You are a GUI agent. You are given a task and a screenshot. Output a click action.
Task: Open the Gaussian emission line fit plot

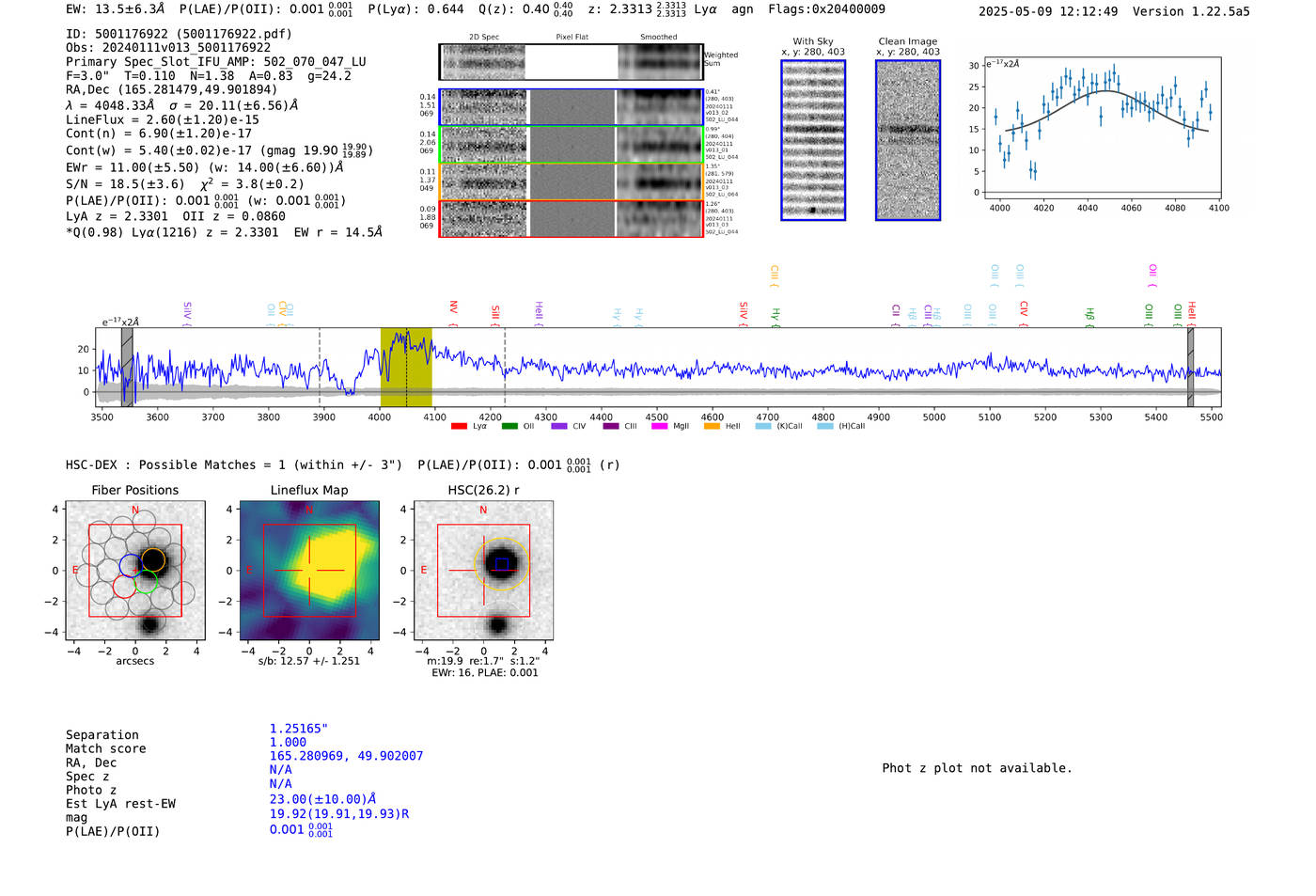[1102, 128]
